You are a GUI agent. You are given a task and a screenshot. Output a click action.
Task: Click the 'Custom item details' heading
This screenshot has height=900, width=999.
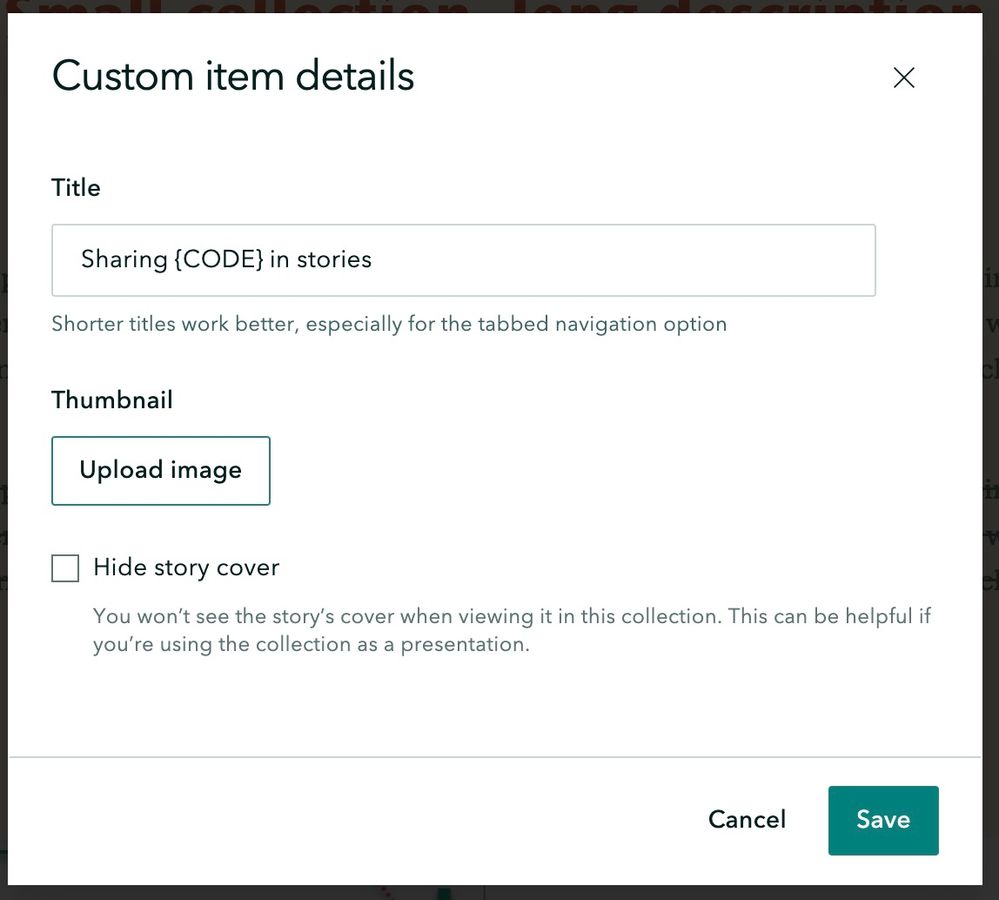point(233,77)
